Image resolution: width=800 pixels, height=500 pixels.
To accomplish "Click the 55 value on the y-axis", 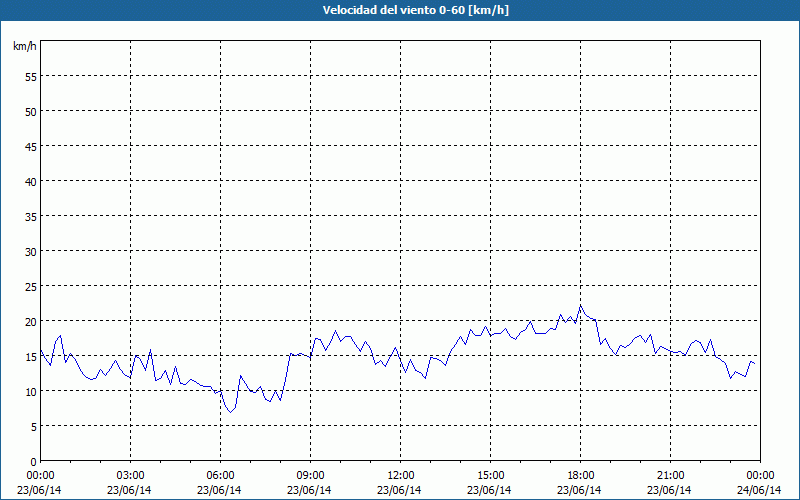I will pyautogui.click(x=31, y=77).
